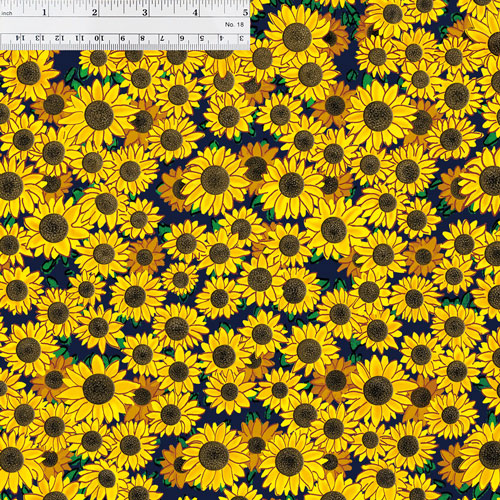Click the 10 on the centimeter scale

(x=99, y=38)
